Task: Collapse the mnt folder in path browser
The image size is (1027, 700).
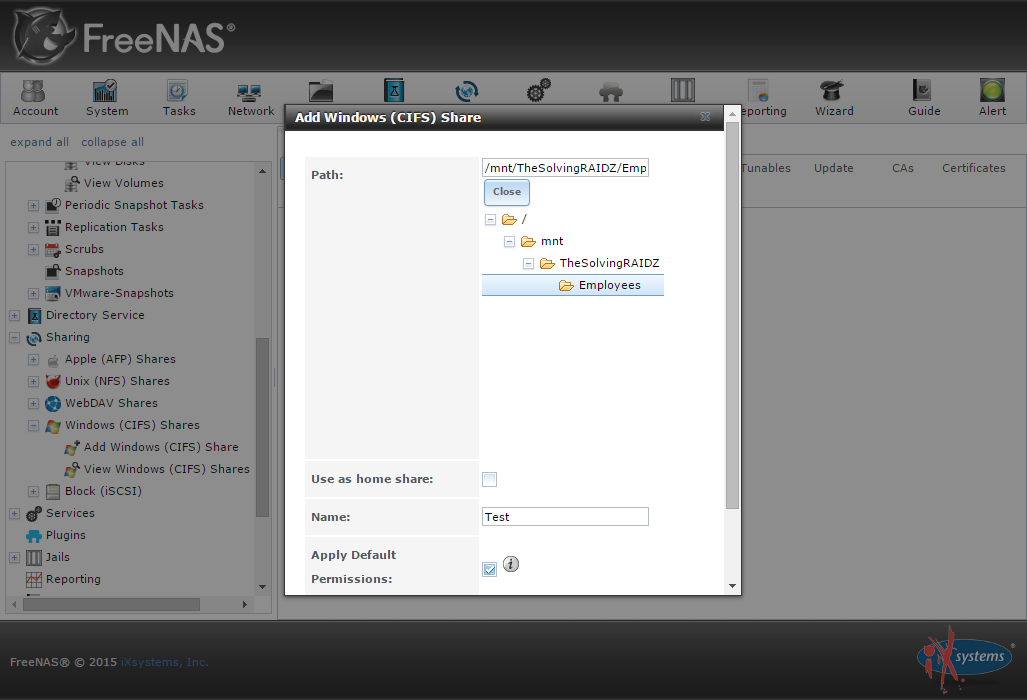Action: tap(509, 242)
